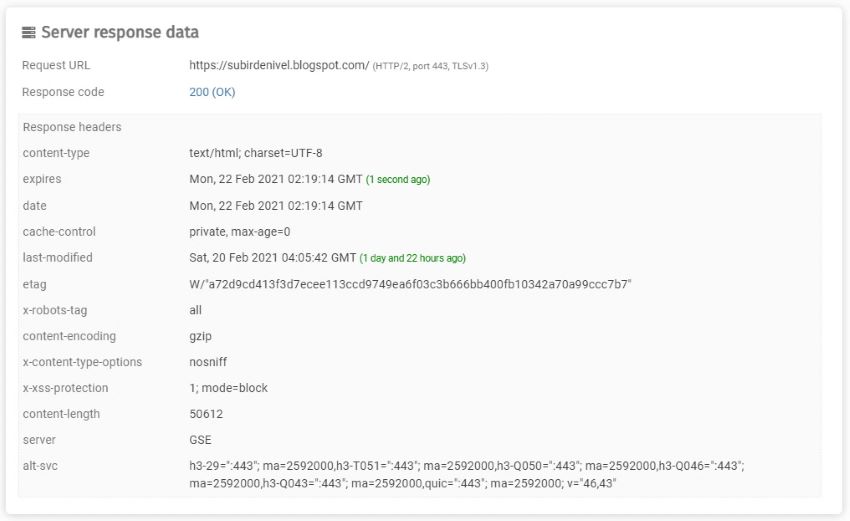
Task: Select the cache-control private max-age value
Action: click(x=240, y=231)
